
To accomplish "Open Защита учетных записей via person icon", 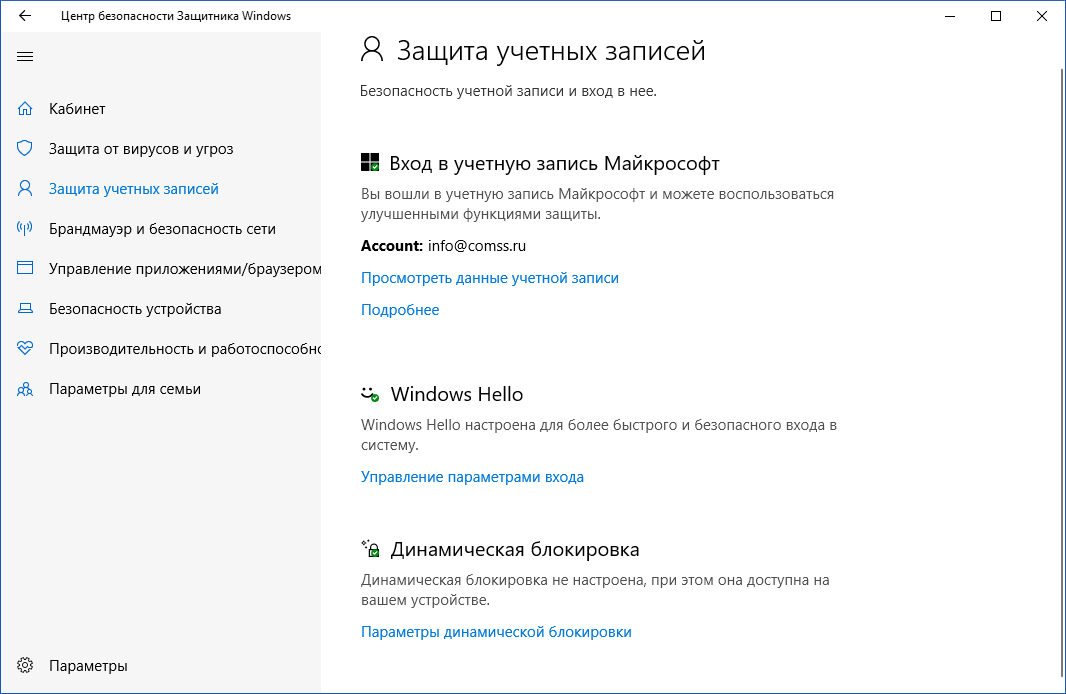I will click(24, 188).
